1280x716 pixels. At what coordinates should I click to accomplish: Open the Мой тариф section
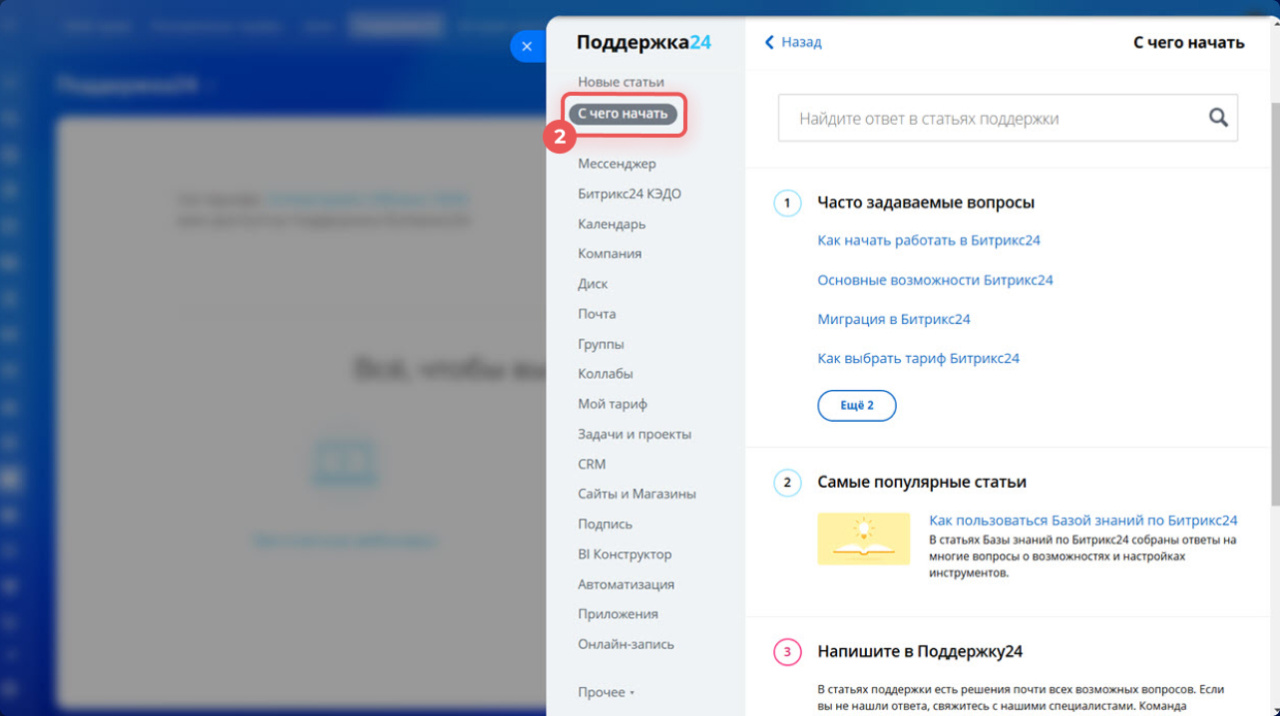coord(613,404)
